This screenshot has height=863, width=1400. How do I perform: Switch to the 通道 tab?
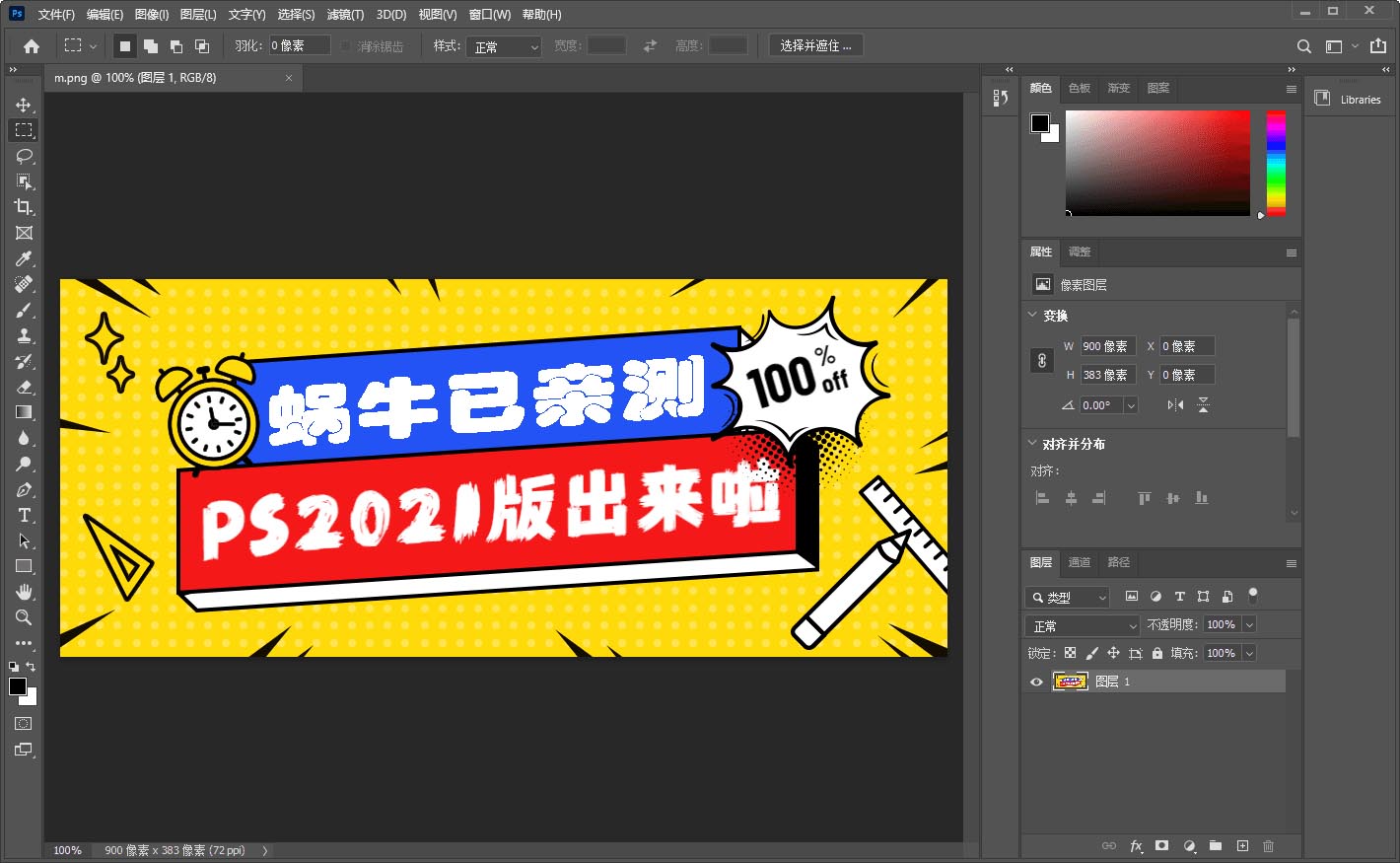(x=1079, y=562)
